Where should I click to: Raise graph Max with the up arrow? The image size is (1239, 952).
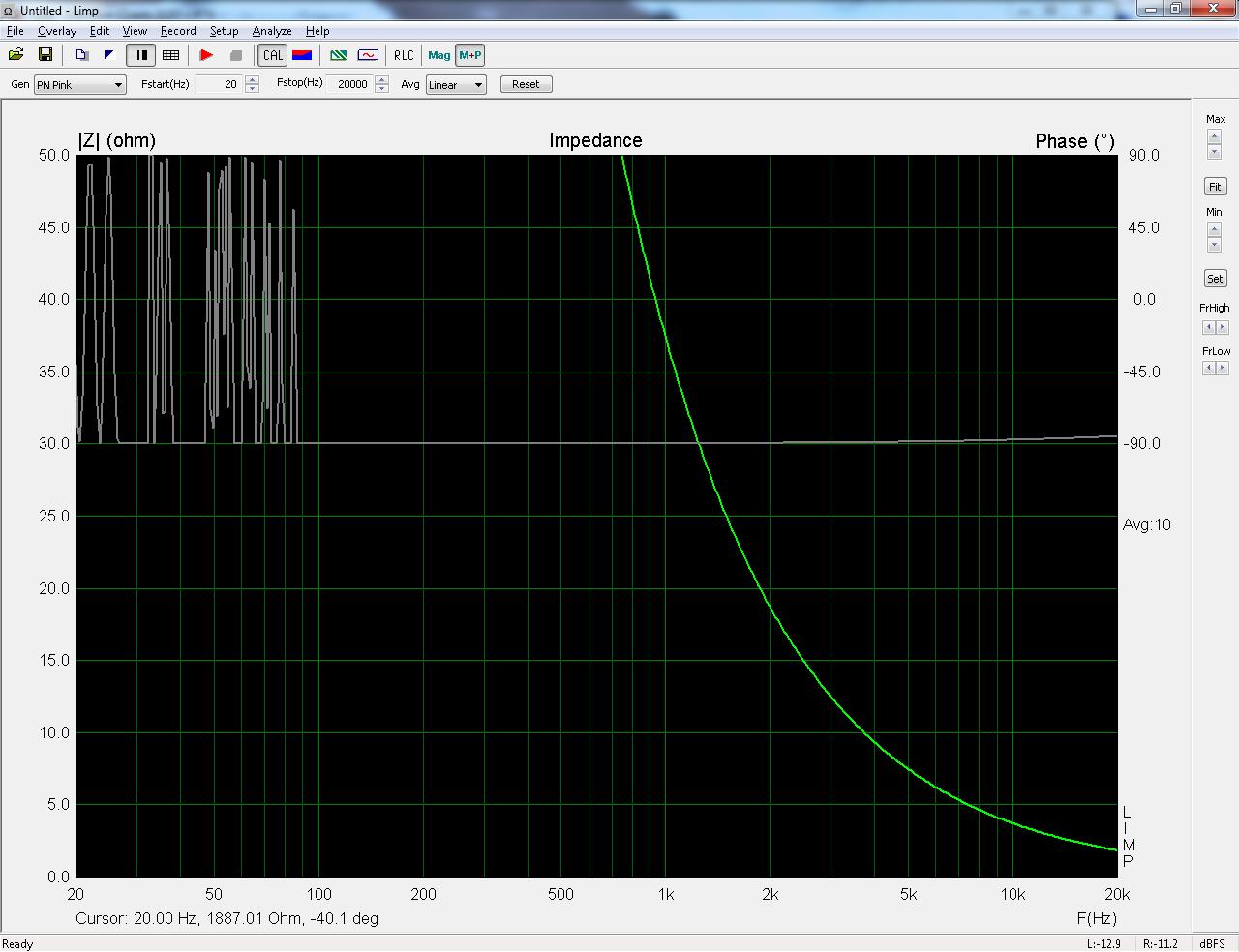(x=1214, y=137)
